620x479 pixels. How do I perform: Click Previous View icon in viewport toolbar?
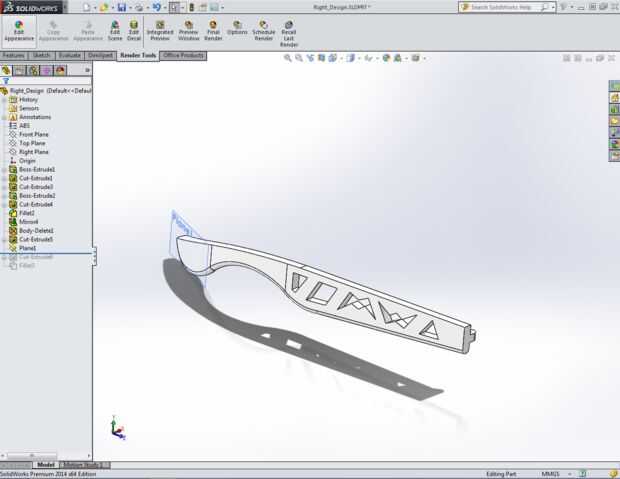point(310,58)
